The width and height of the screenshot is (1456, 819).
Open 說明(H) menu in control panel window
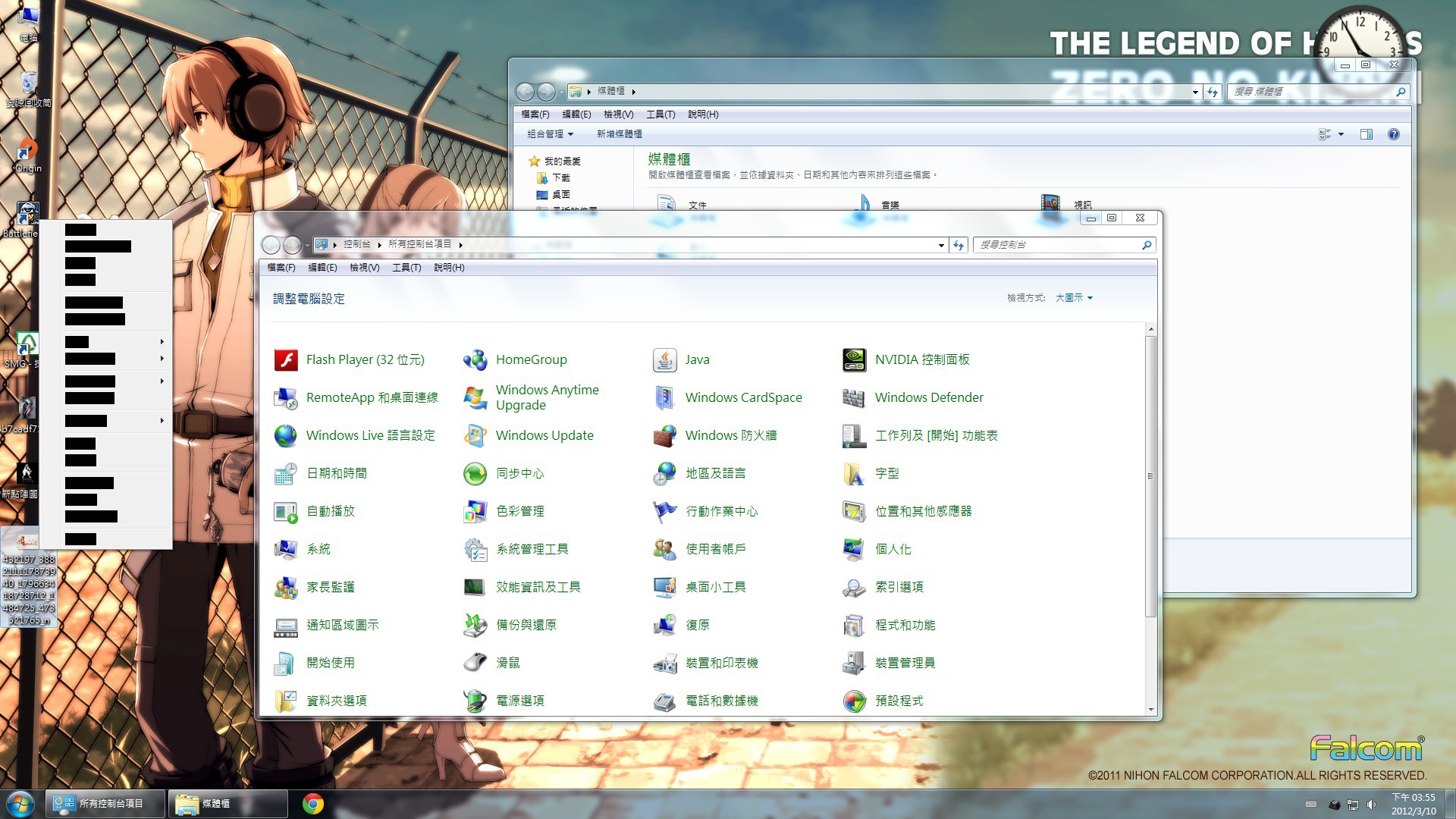click(x=449, y=268)
